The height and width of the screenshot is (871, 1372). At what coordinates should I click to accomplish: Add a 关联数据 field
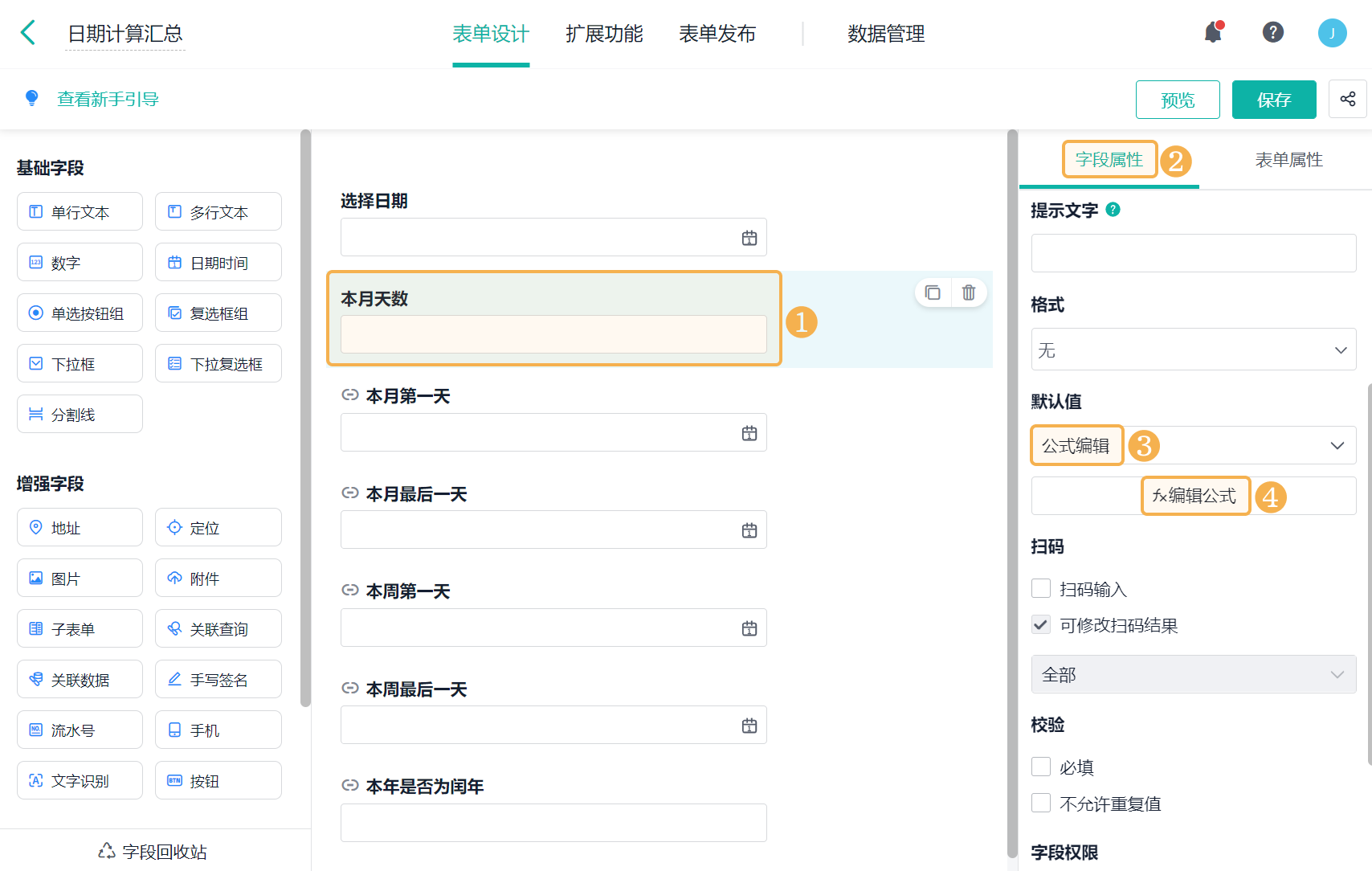point(80,679)
